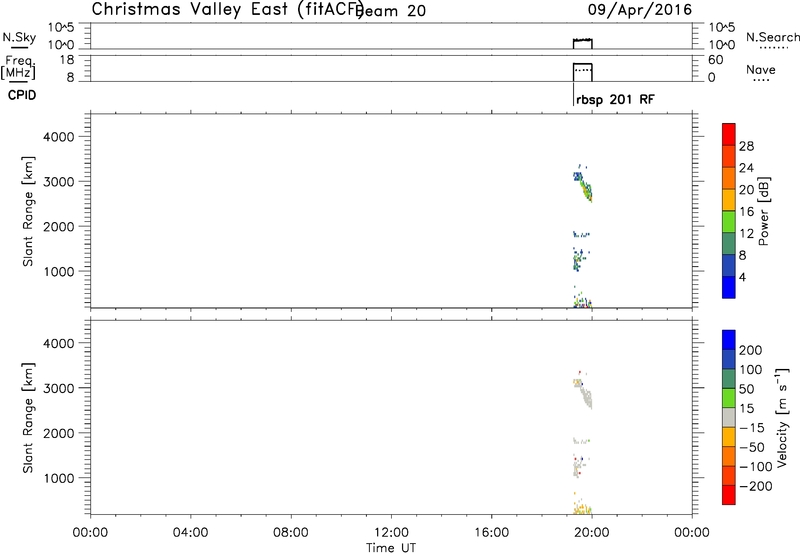The height and width of the screenshot is (554, 800).
Task: Click the Christmas Valley East (fitACF) title
Action: (x=227, y=10)
